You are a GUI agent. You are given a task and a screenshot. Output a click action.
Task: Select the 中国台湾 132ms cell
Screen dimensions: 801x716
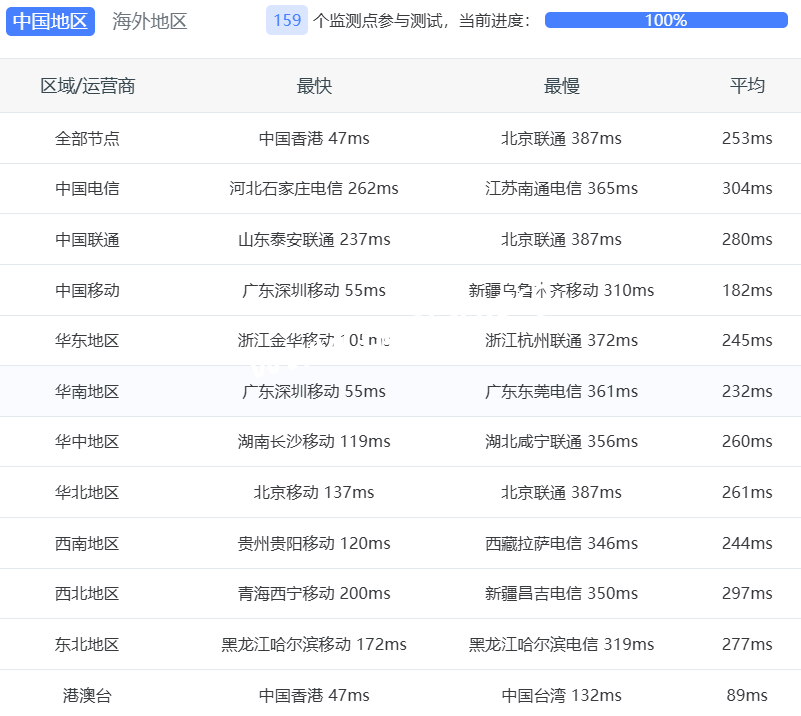pos(561,695)
